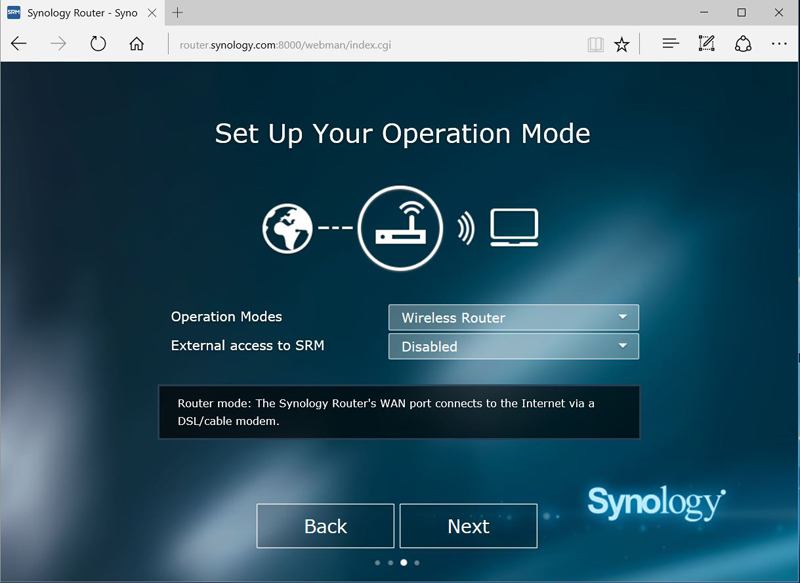This screenshot has width=800, height=583.
Task: Go to fourth setup step dot
Action: 417,563
